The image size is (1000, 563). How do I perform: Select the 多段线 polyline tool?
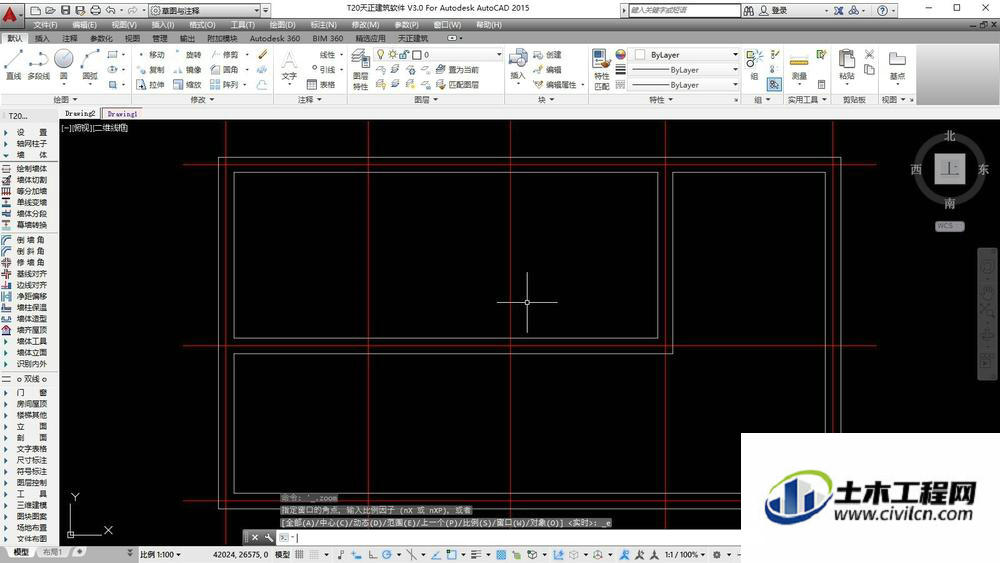38,65
